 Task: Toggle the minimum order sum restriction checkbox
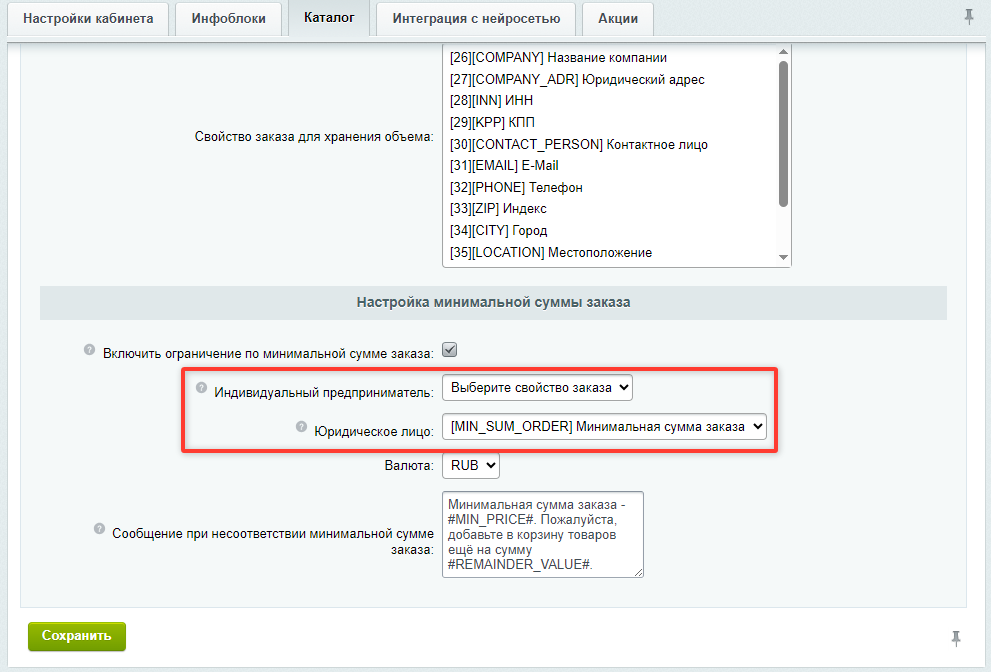(449, 350)
